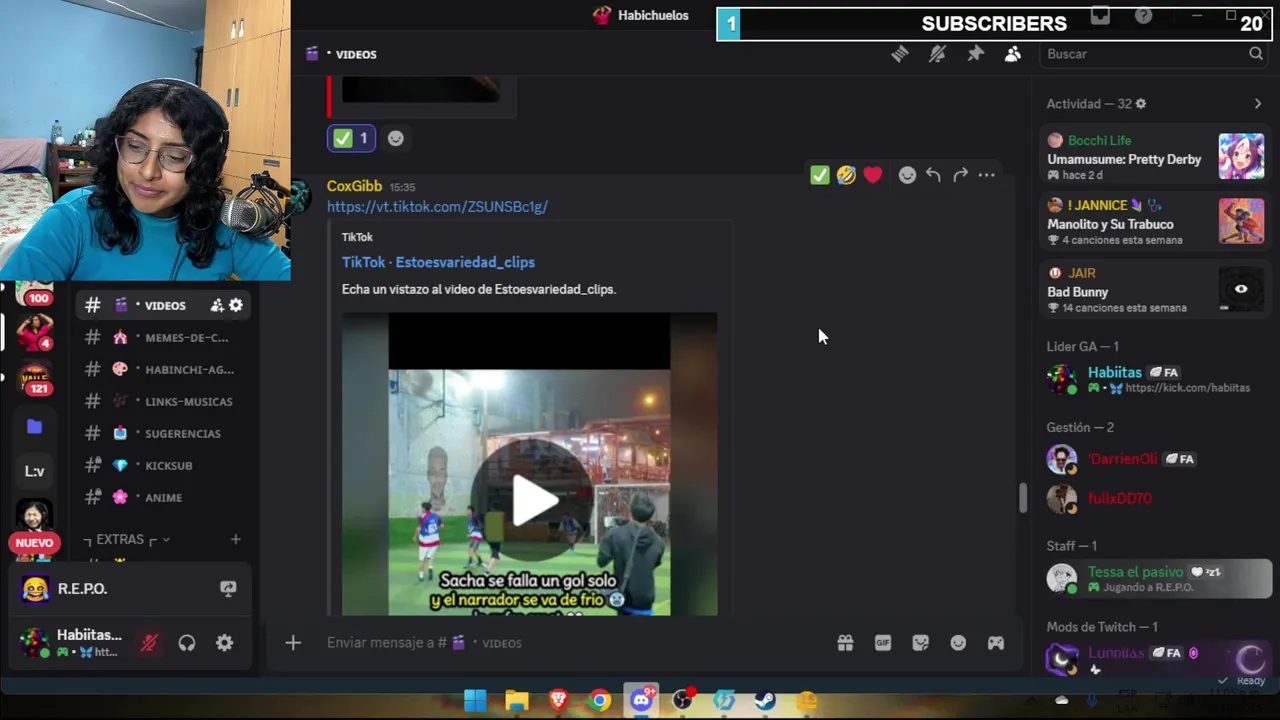
Task: Open TikTok · Estoesvariedad_clips embed title
Action: click(x=438, y=262)
